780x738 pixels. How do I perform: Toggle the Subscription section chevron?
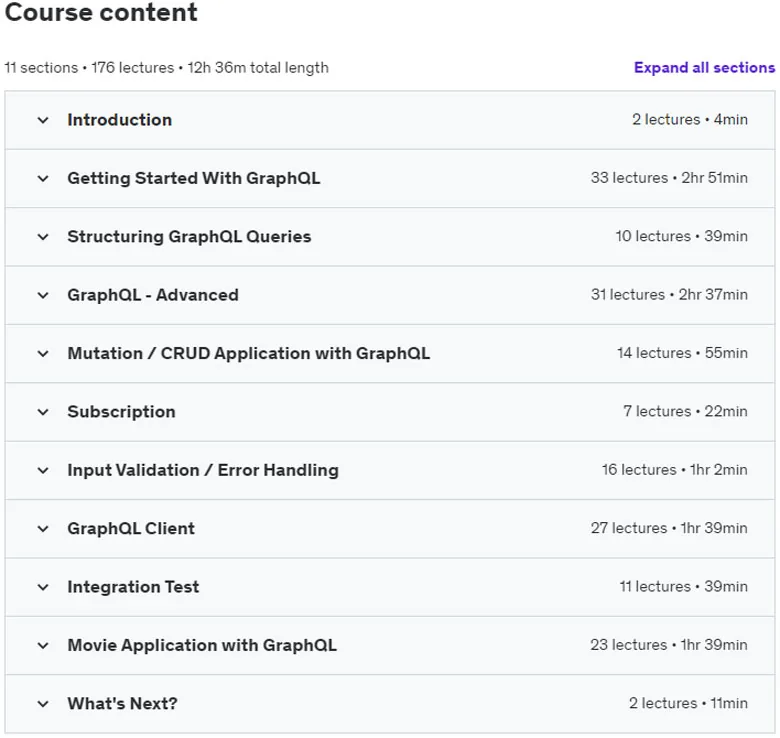(43, 412)
